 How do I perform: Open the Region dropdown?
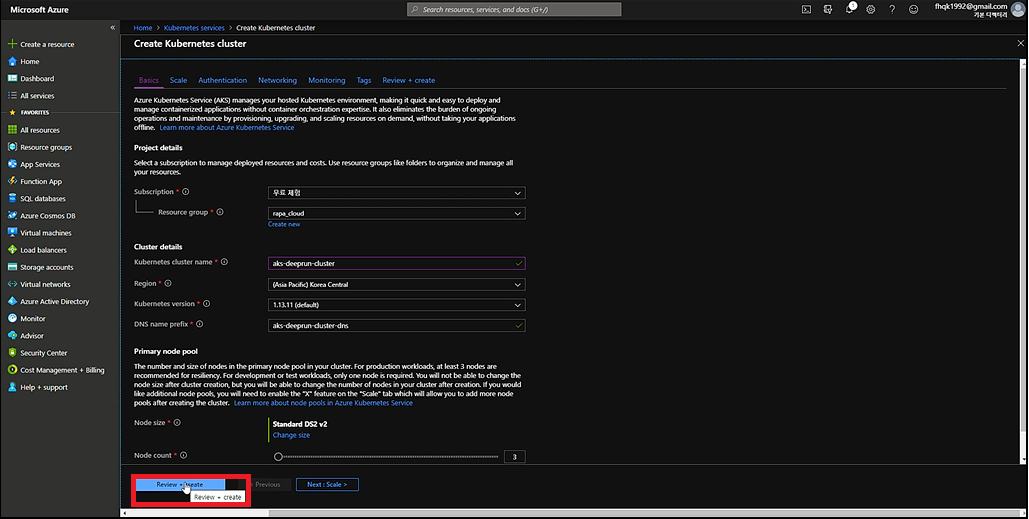click(396, 285)
